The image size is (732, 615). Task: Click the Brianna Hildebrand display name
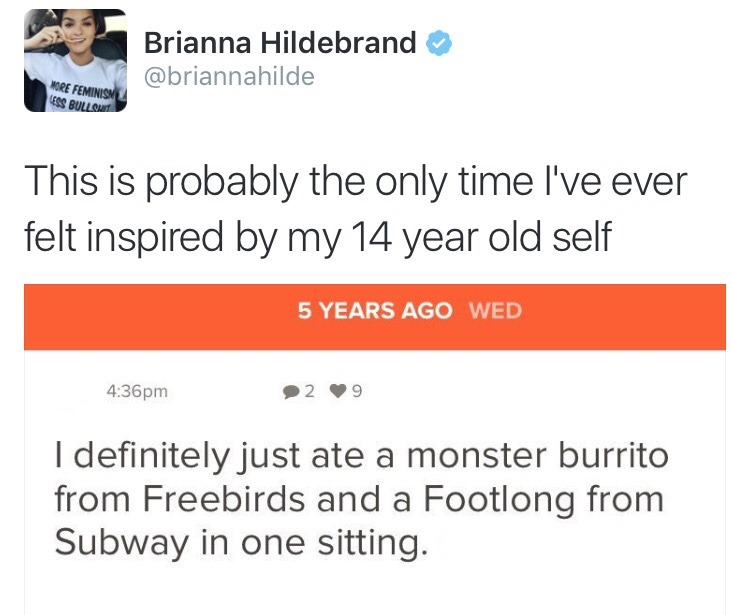point(280,43)
